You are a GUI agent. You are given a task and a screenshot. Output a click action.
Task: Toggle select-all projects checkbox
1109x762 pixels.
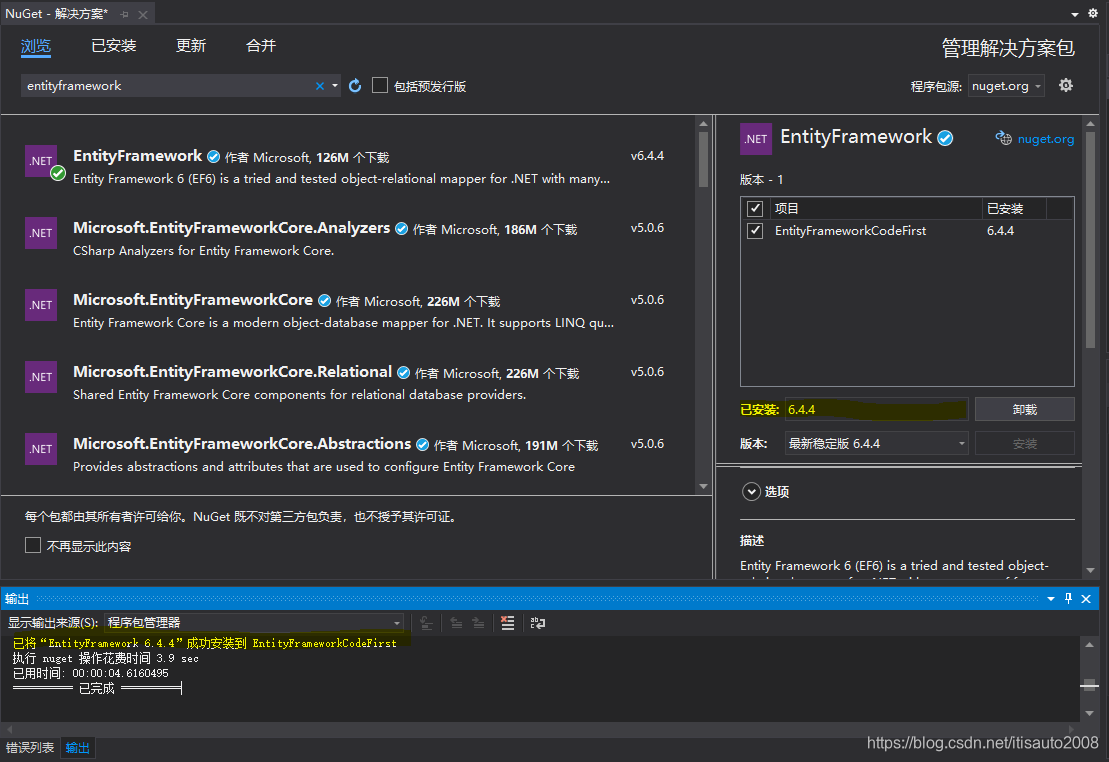[755, 208]
